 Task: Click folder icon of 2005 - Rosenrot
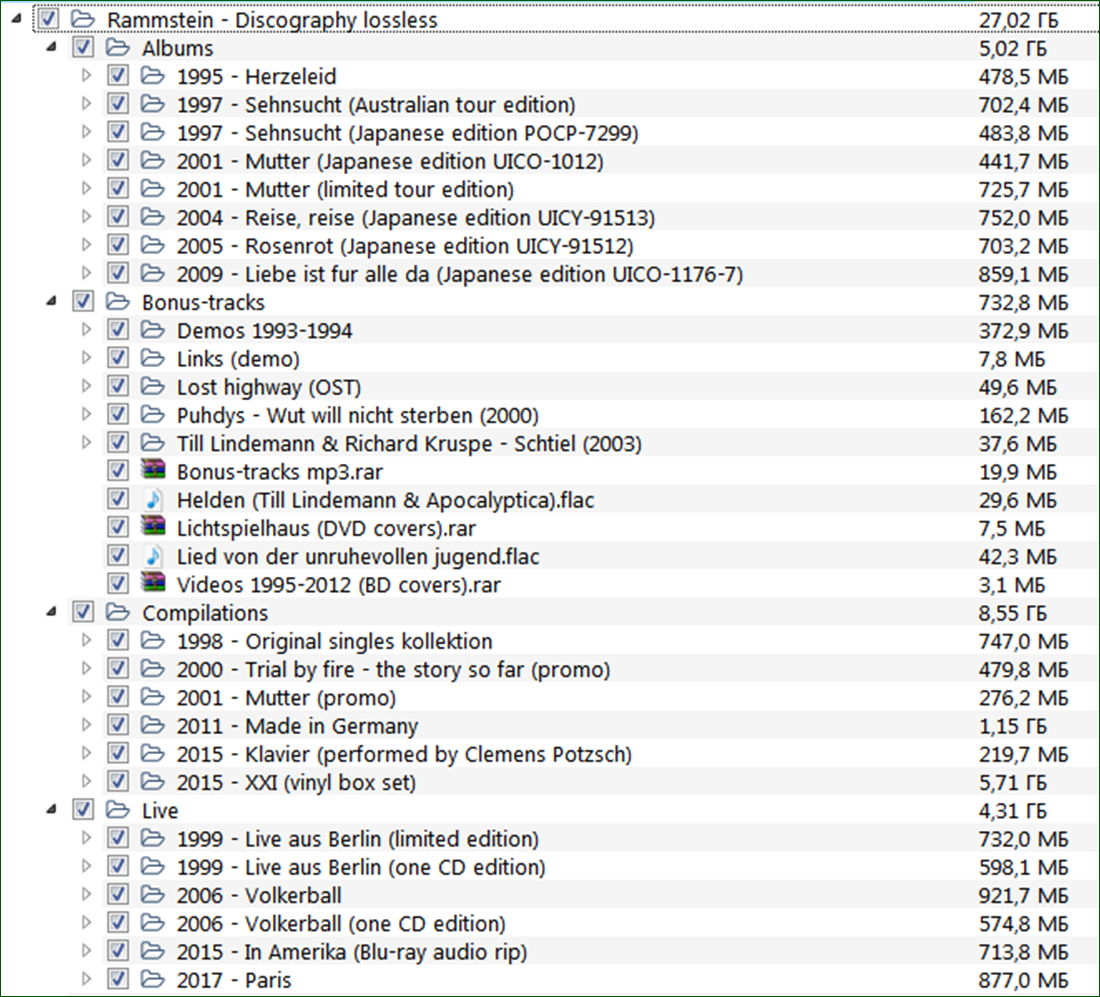152,246
